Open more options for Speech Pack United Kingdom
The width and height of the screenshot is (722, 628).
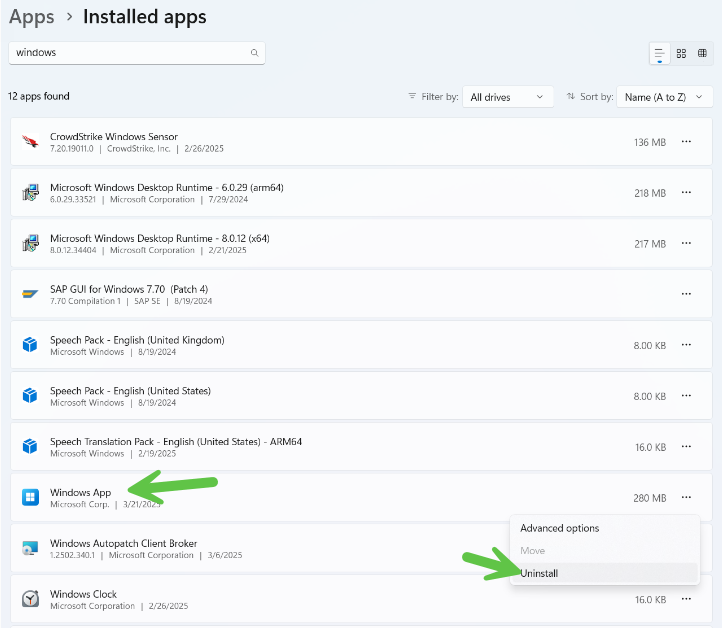[686, 345]
